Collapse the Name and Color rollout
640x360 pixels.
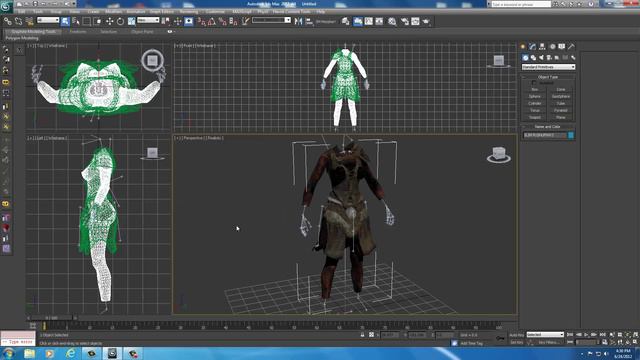click(x=548, y=127)
